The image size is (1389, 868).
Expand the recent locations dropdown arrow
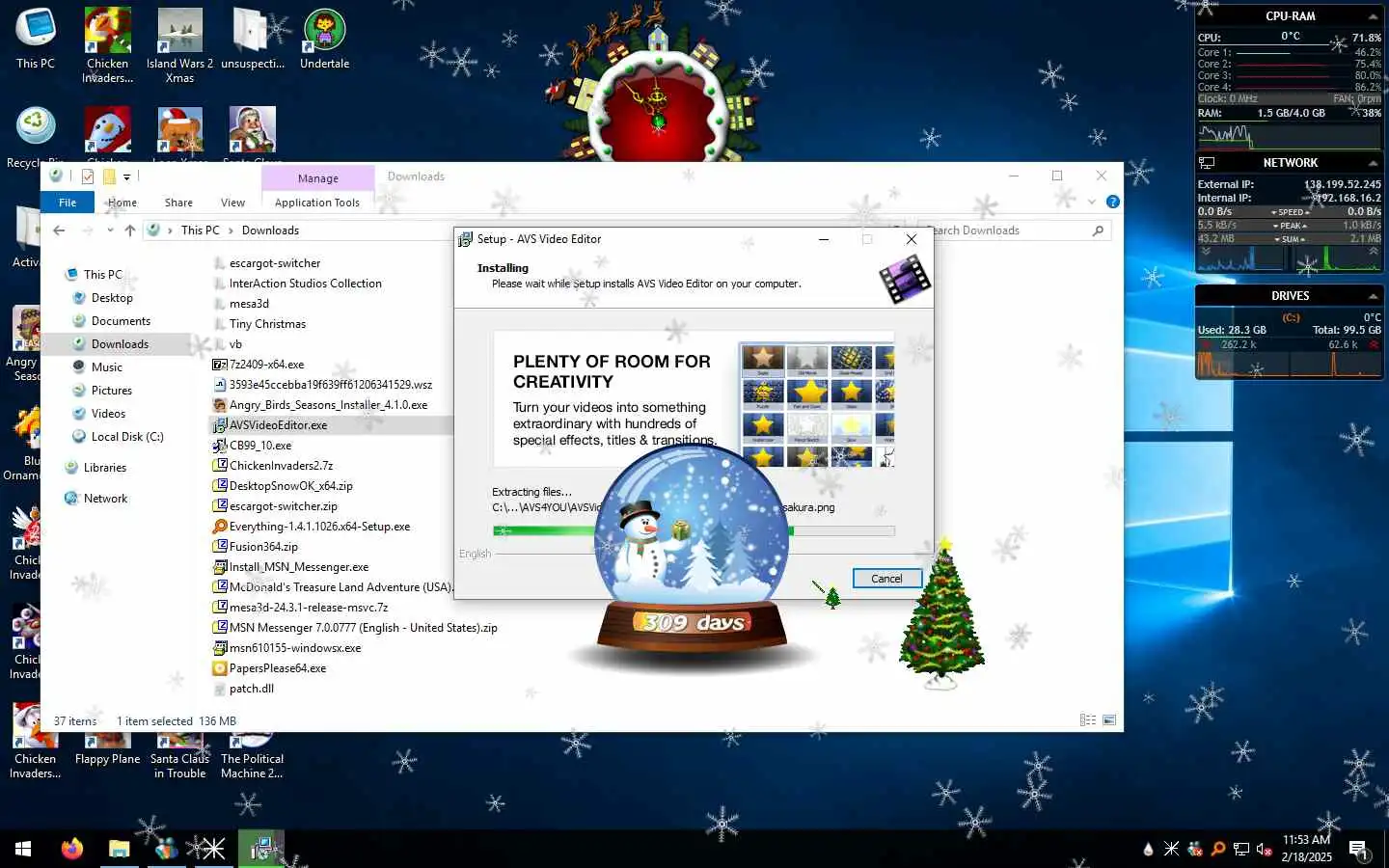click(x=110, y=231)
